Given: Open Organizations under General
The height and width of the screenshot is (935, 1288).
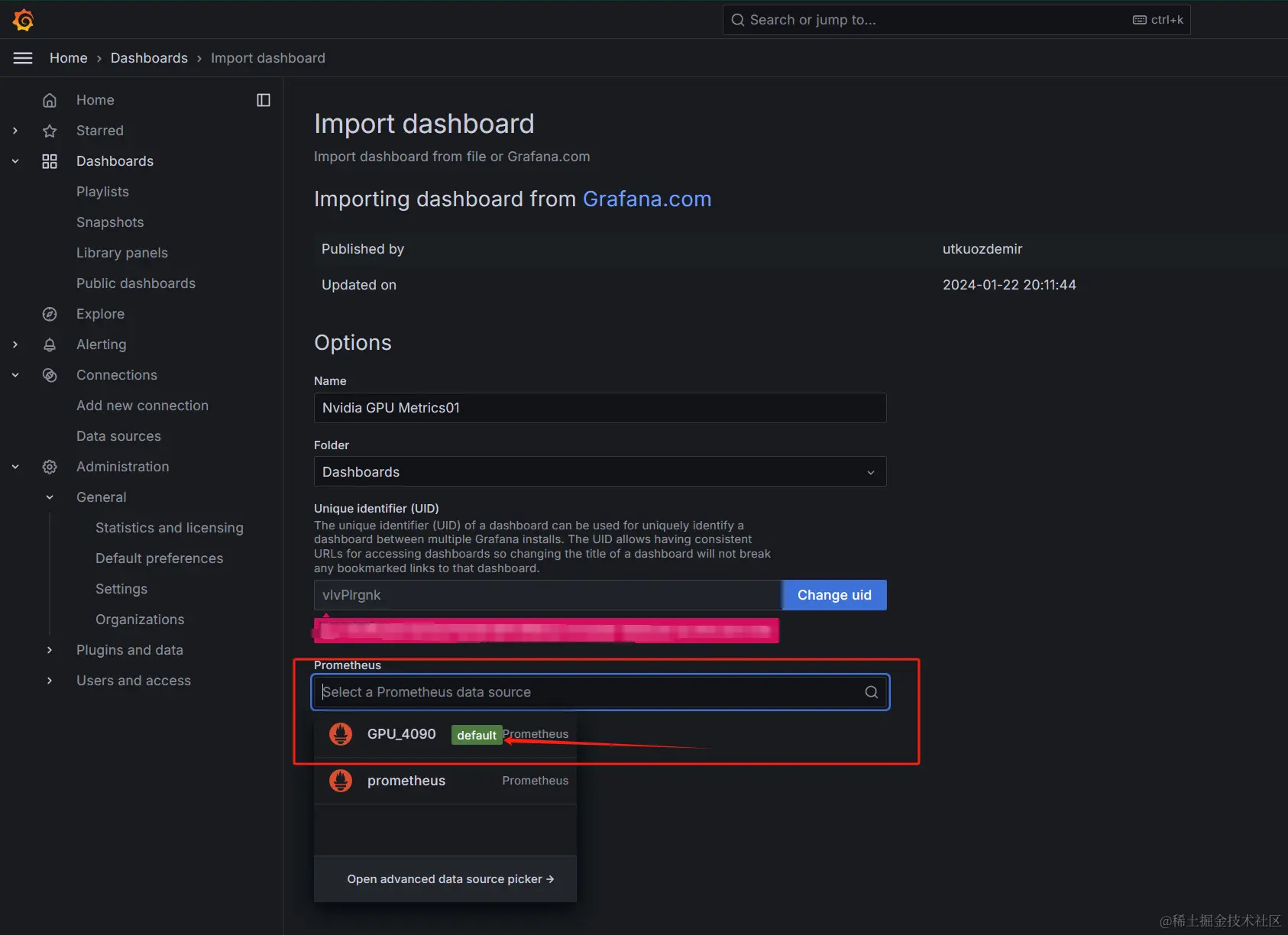Looking at the screenshot, I should (140, 620).
